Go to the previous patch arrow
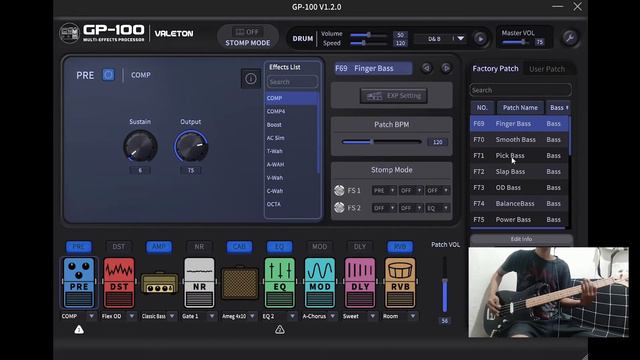640x360 pixels. click(x=426, y=68)
